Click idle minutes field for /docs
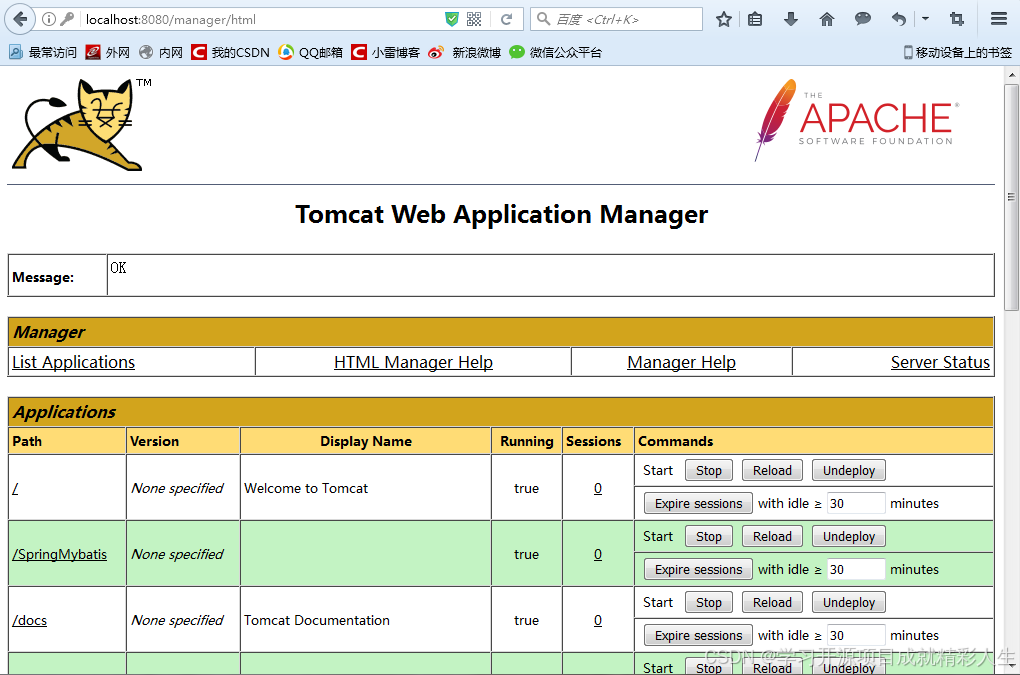This screenshot has width=1020, height=675. [x=855, y=635]
